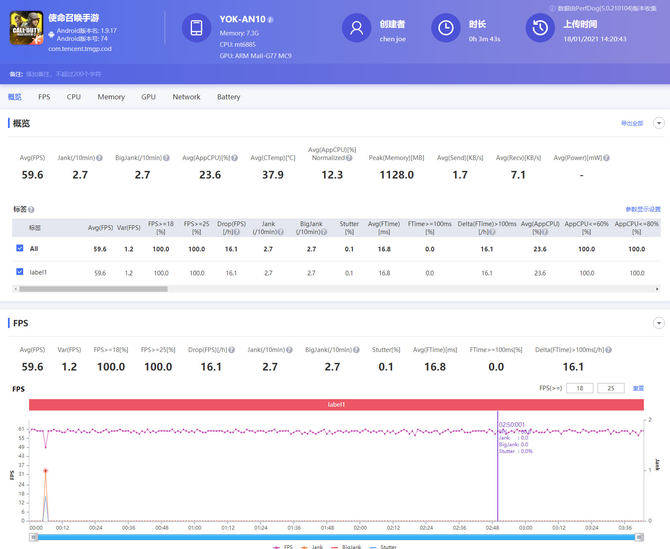The height and width of the screenshot is (549, 670).
Task: Uncheck the label1 row checkbox
Action: coord(20,271)
